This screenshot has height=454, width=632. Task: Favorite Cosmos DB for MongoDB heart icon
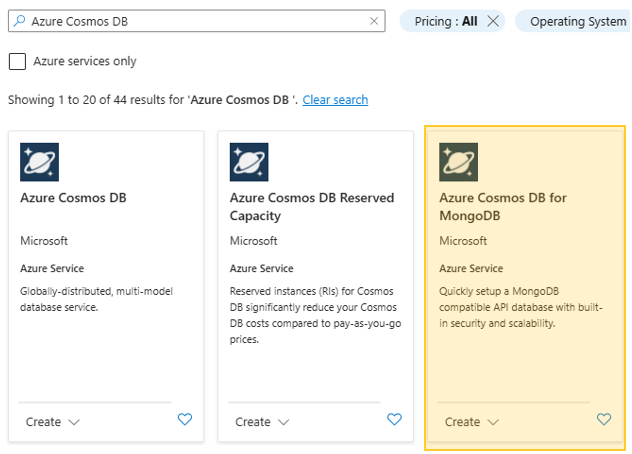(603, 420)
